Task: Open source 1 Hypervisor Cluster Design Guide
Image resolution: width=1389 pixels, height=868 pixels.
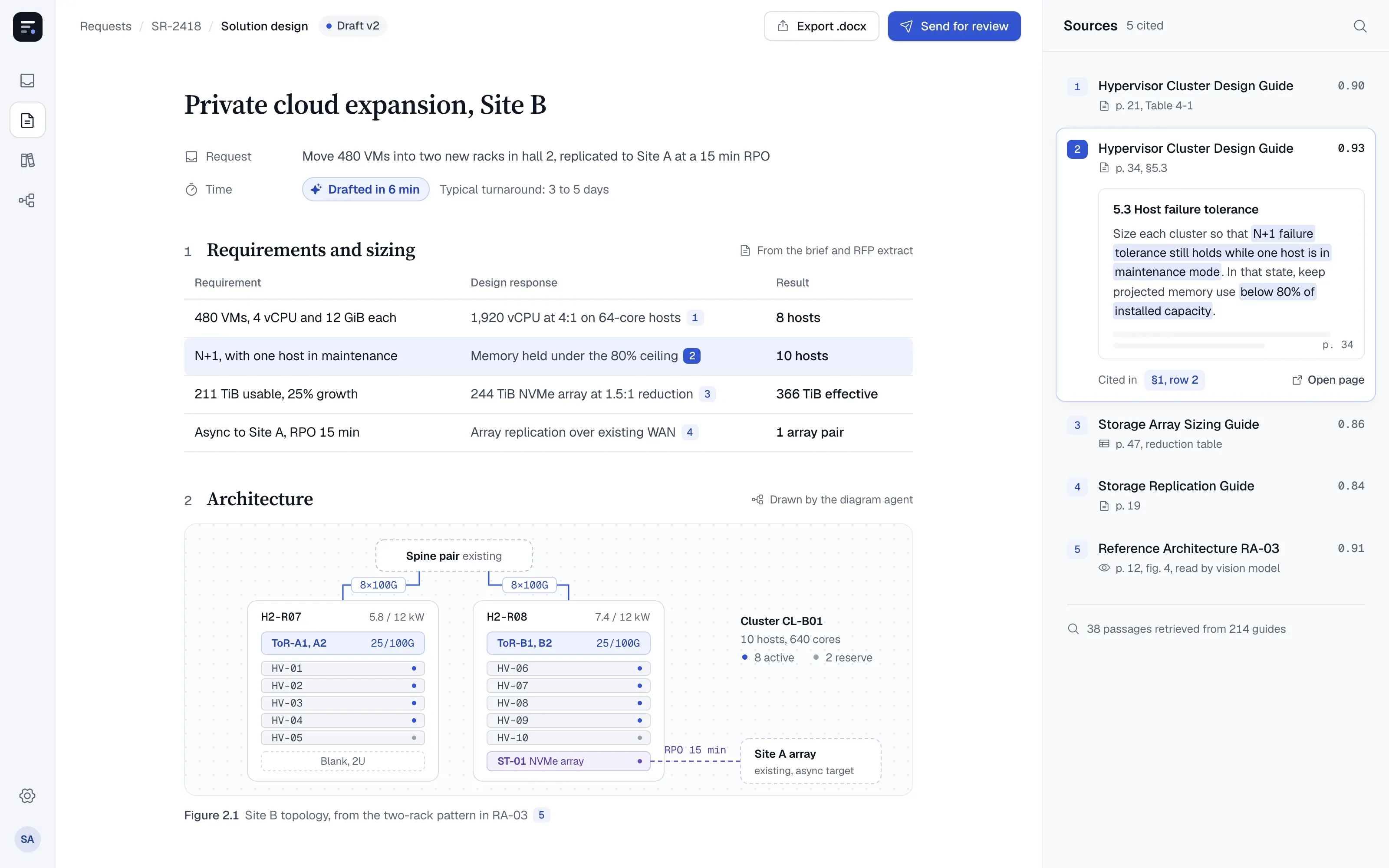Action: 1215,95
